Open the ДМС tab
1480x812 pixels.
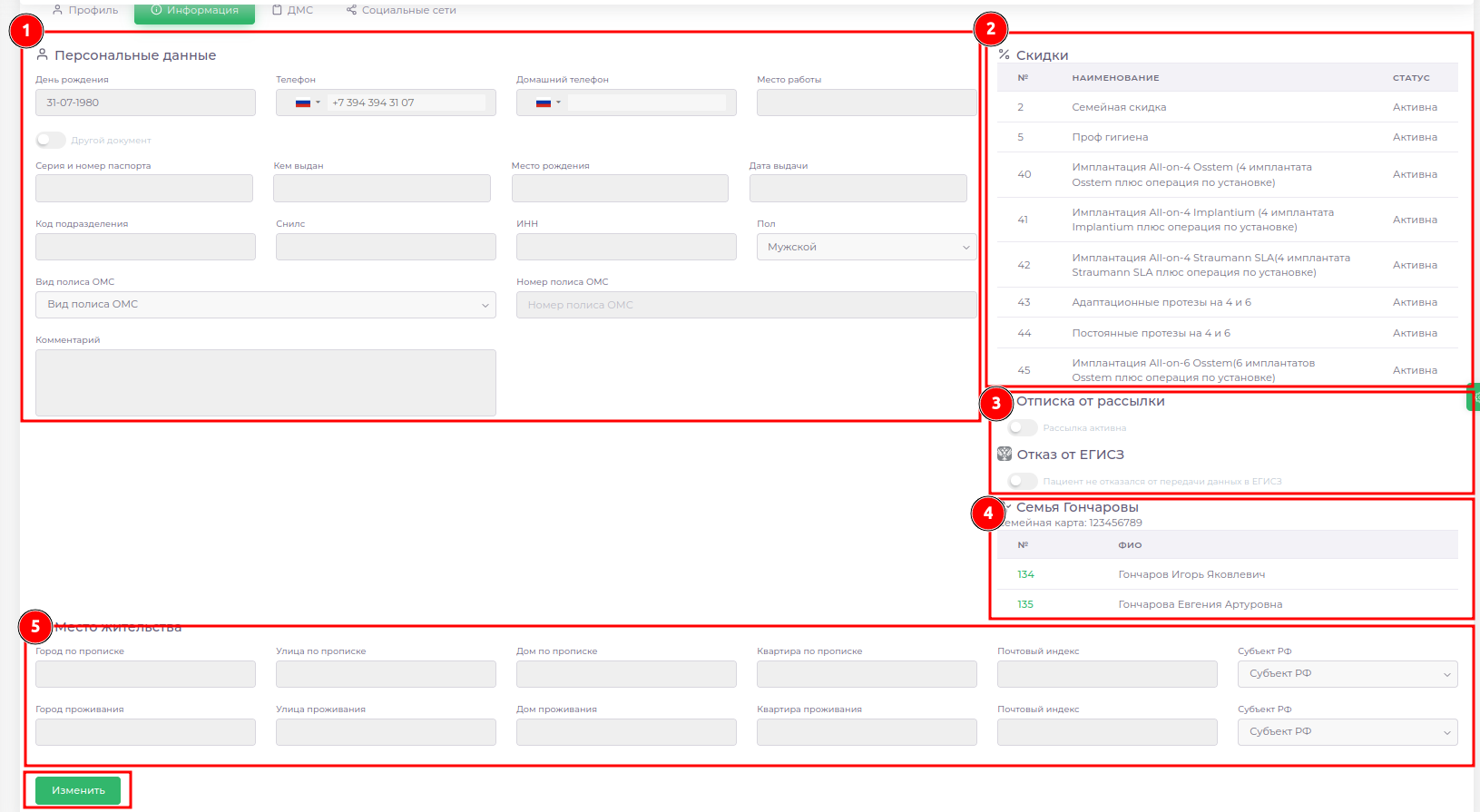click(x=292, y=10)
